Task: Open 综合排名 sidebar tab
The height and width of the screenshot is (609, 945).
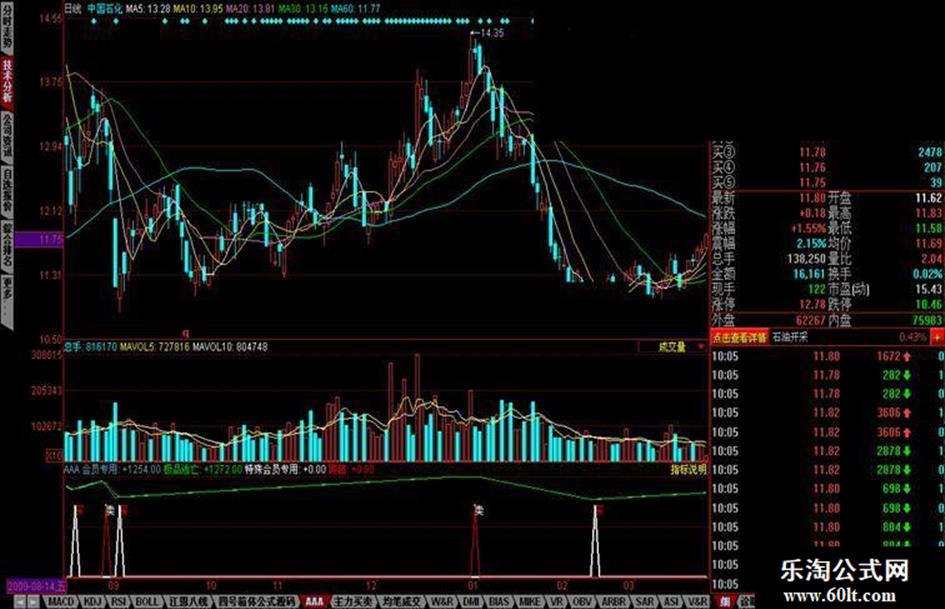Action: coord(7,245)
